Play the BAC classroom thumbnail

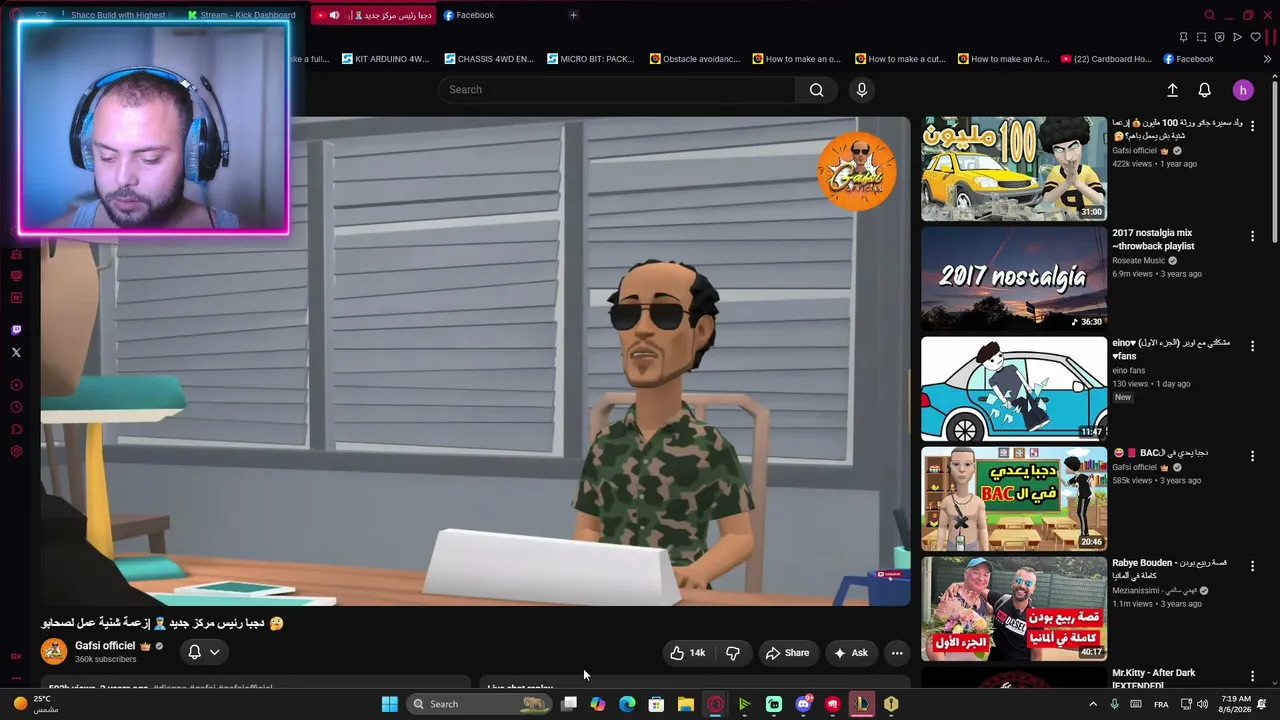(x=1014, y=499)
